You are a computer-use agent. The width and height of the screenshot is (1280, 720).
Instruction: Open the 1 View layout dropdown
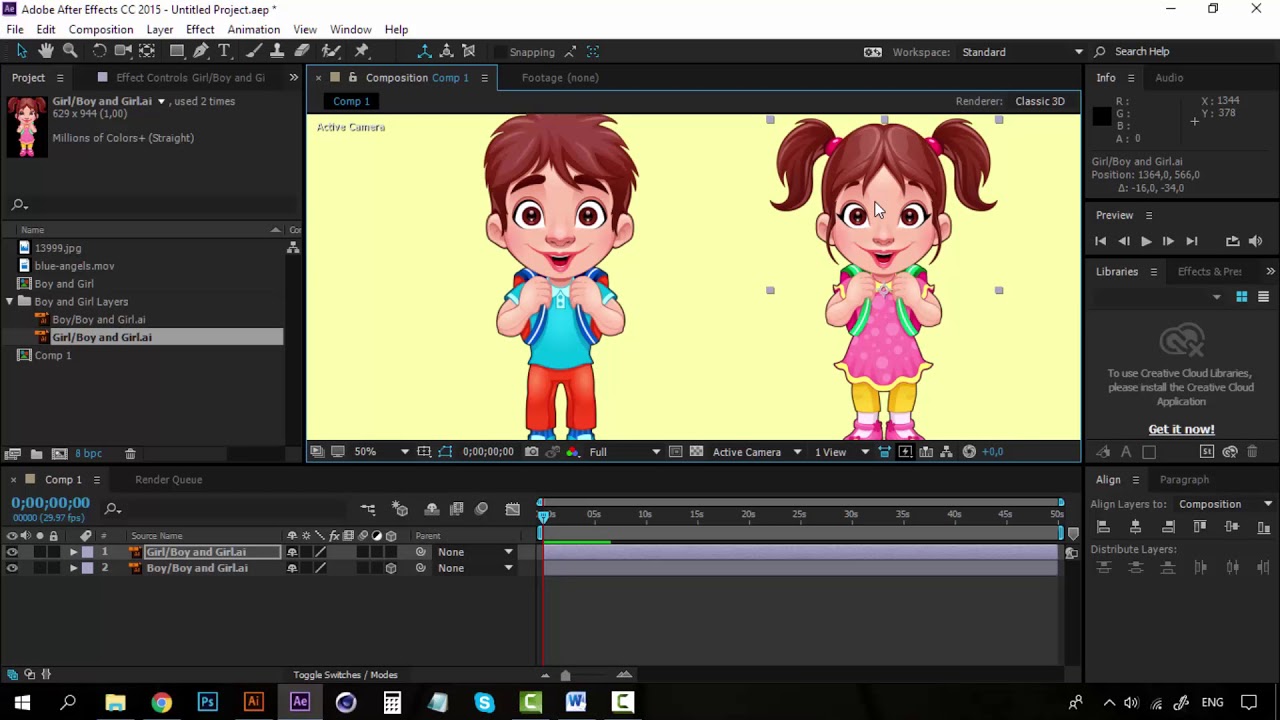point(841,452)
